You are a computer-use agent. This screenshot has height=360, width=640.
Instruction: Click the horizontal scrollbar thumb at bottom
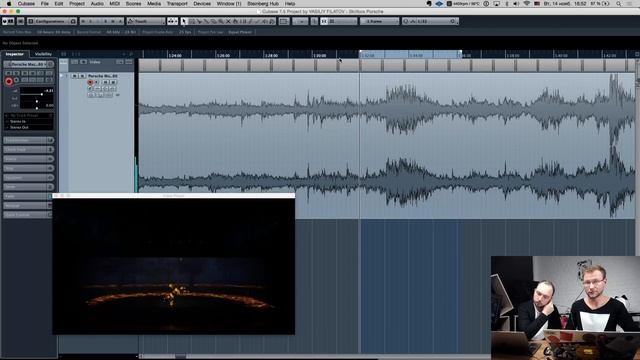[180, 356]
